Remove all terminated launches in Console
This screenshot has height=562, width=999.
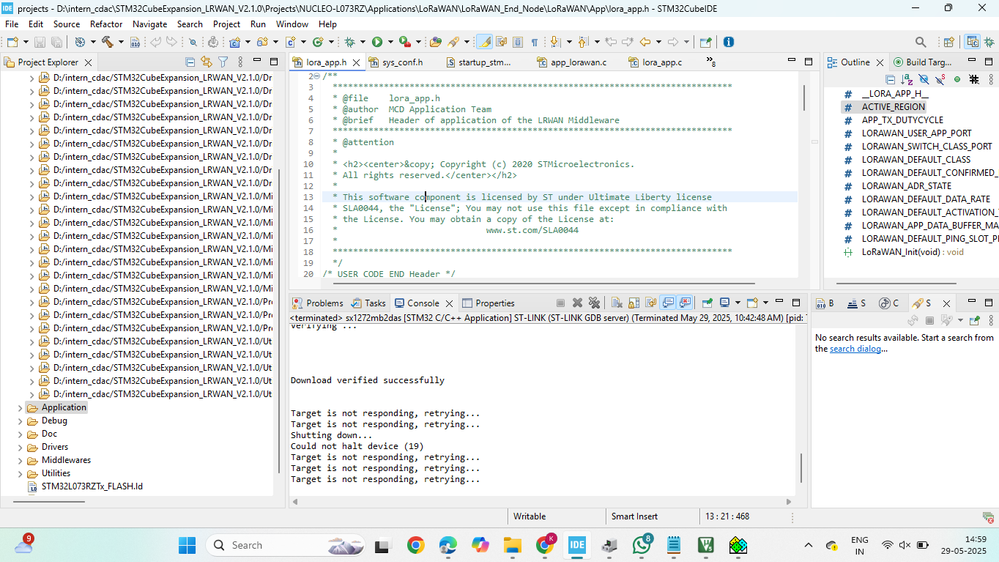[593, 303]
